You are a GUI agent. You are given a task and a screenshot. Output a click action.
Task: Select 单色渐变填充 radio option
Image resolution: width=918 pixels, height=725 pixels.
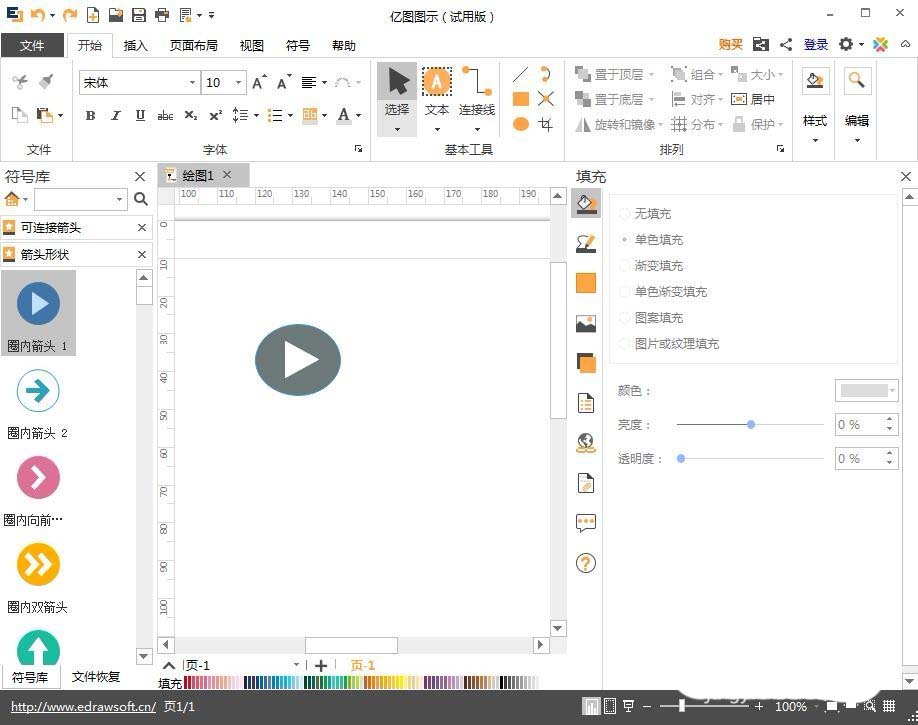click(625, 292)
